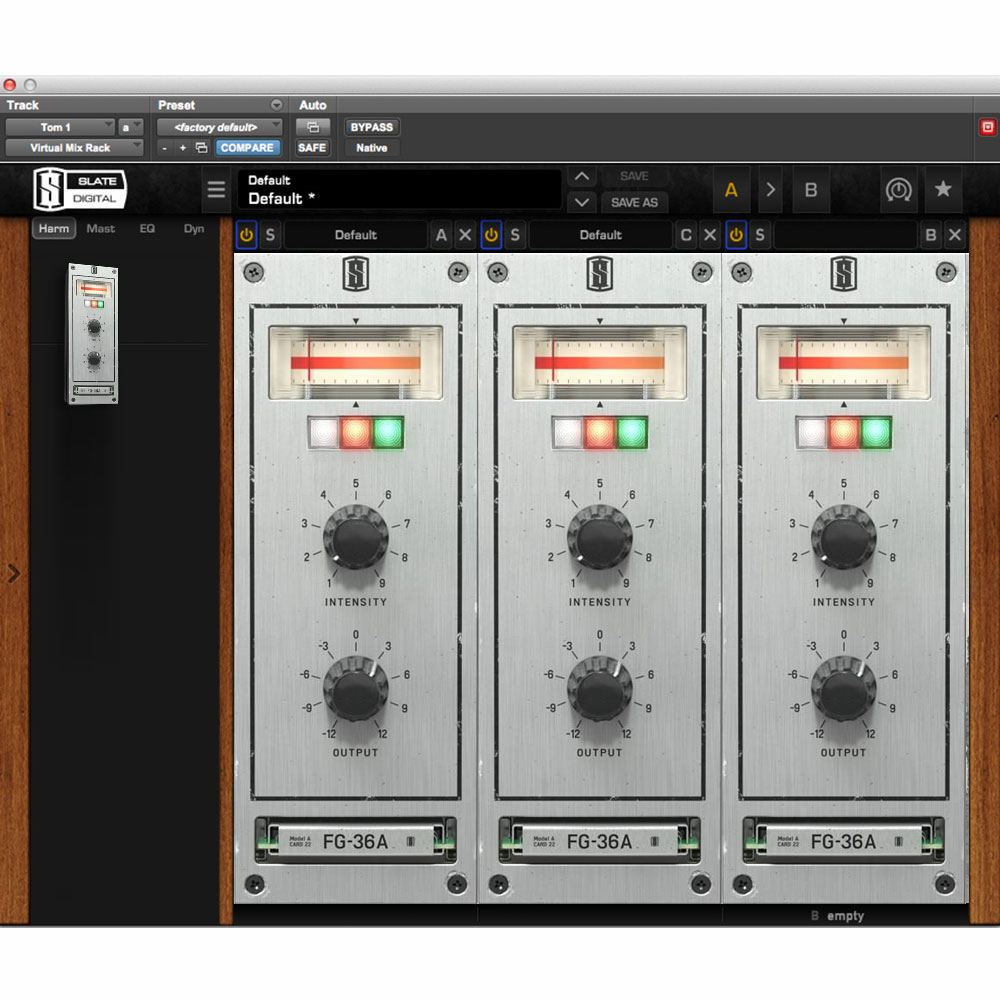
Task: Toggle the BYPASS button in plugin header
Action: tap(371, 127)
